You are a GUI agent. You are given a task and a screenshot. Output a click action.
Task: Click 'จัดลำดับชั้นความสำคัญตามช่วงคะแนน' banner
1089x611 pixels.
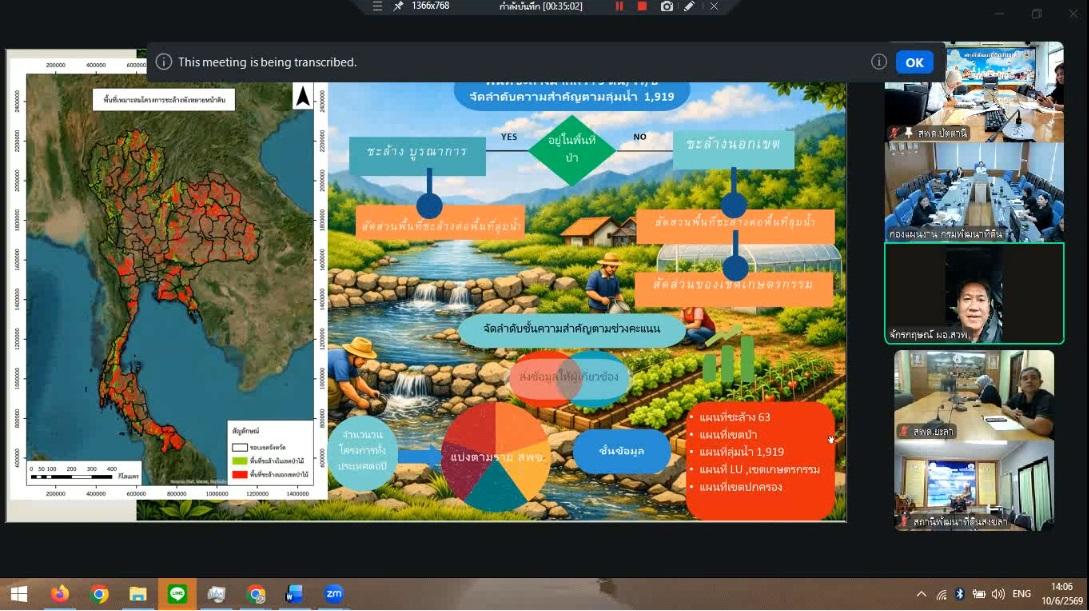[x=572, y=328]
